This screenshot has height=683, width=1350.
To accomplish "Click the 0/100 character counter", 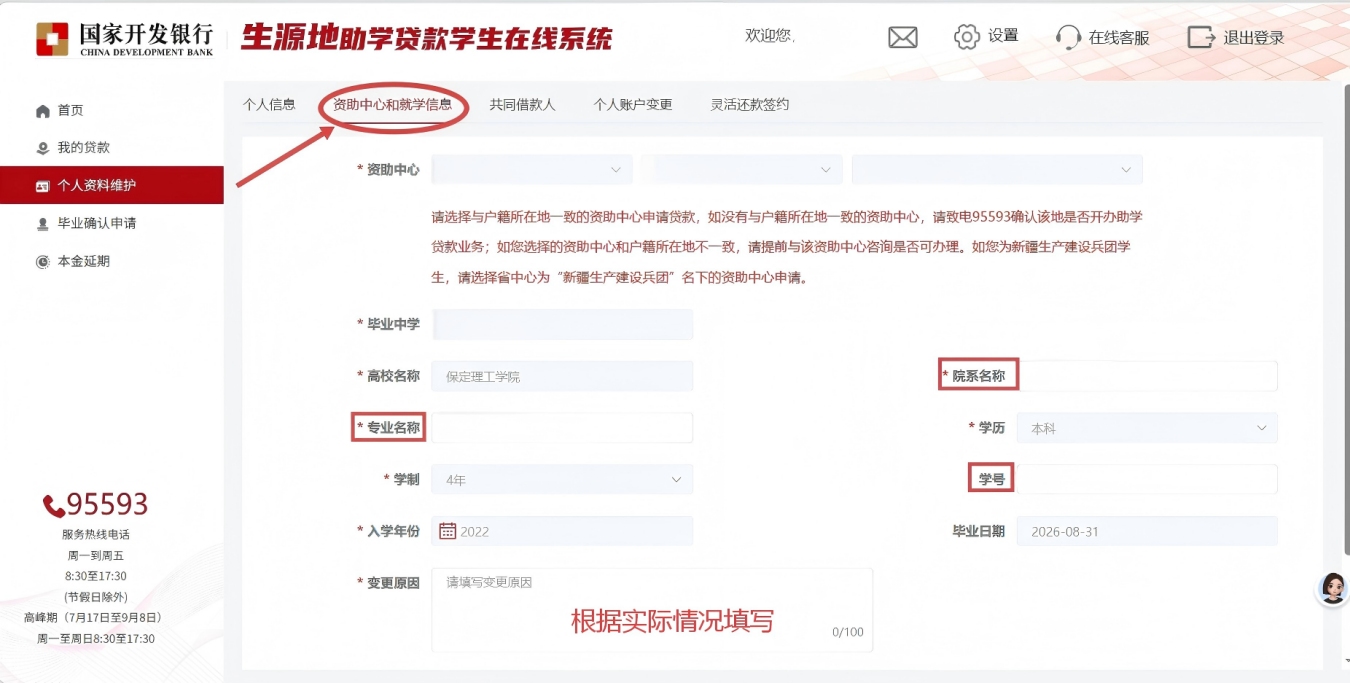I will coord(847,632).
